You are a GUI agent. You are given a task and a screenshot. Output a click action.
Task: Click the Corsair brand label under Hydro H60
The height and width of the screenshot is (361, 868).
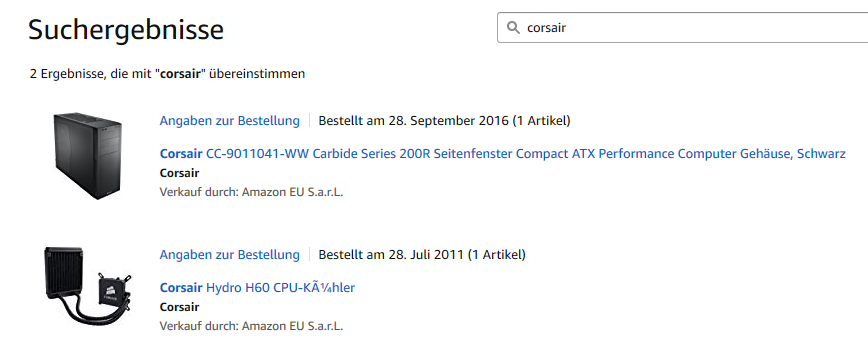(179, 307)
